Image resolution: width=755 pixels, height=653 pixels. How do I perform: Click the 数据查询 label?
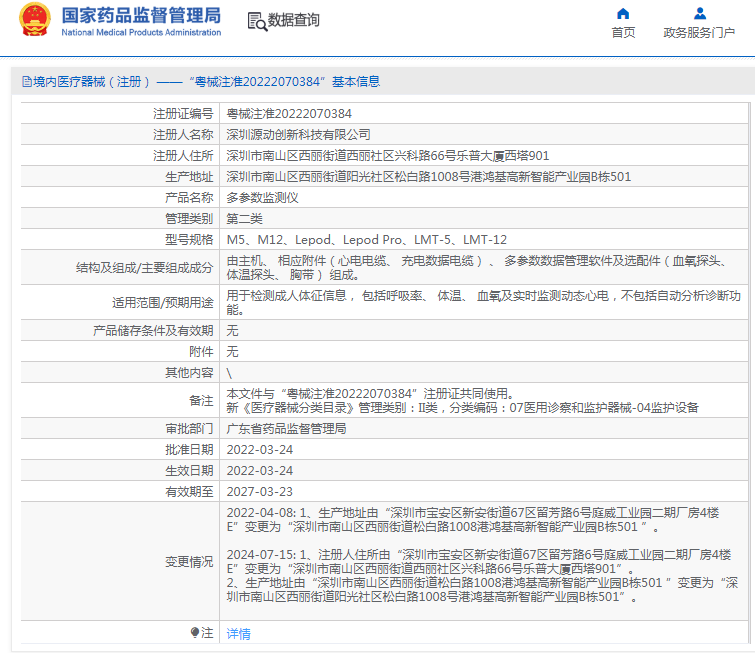click(x=294, y=20)
